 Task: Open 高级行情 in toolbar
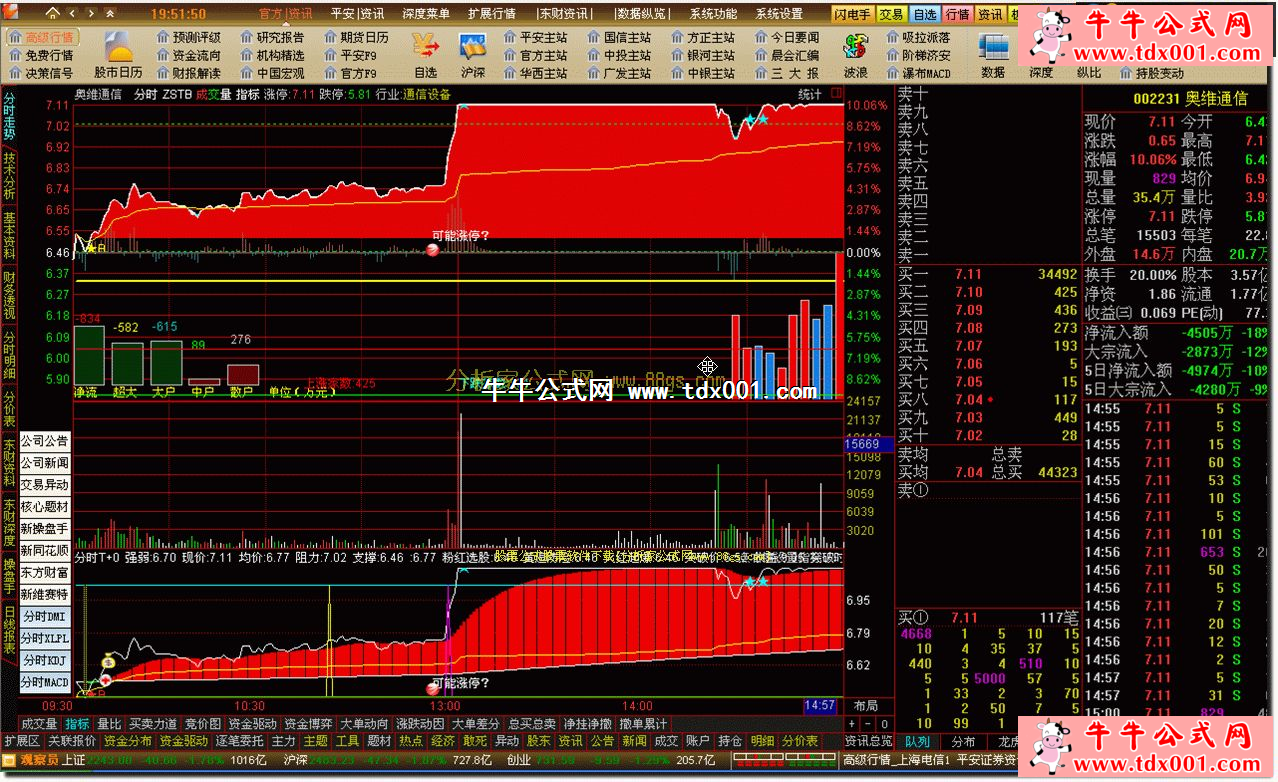tap(41, 37)
